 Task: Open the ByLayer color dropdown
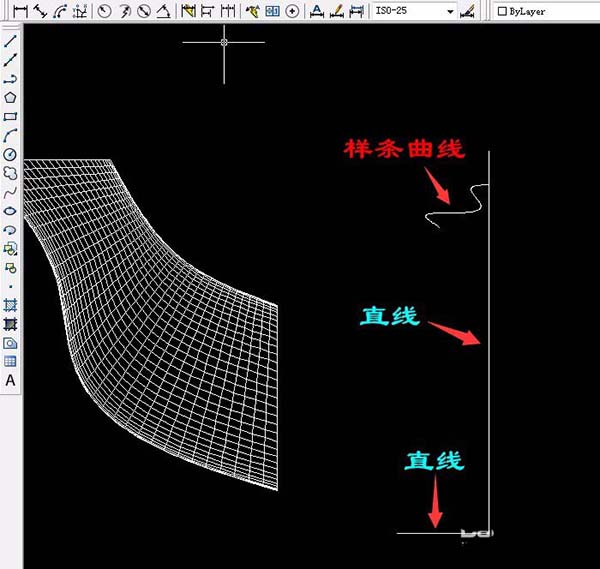click(546, 11)
